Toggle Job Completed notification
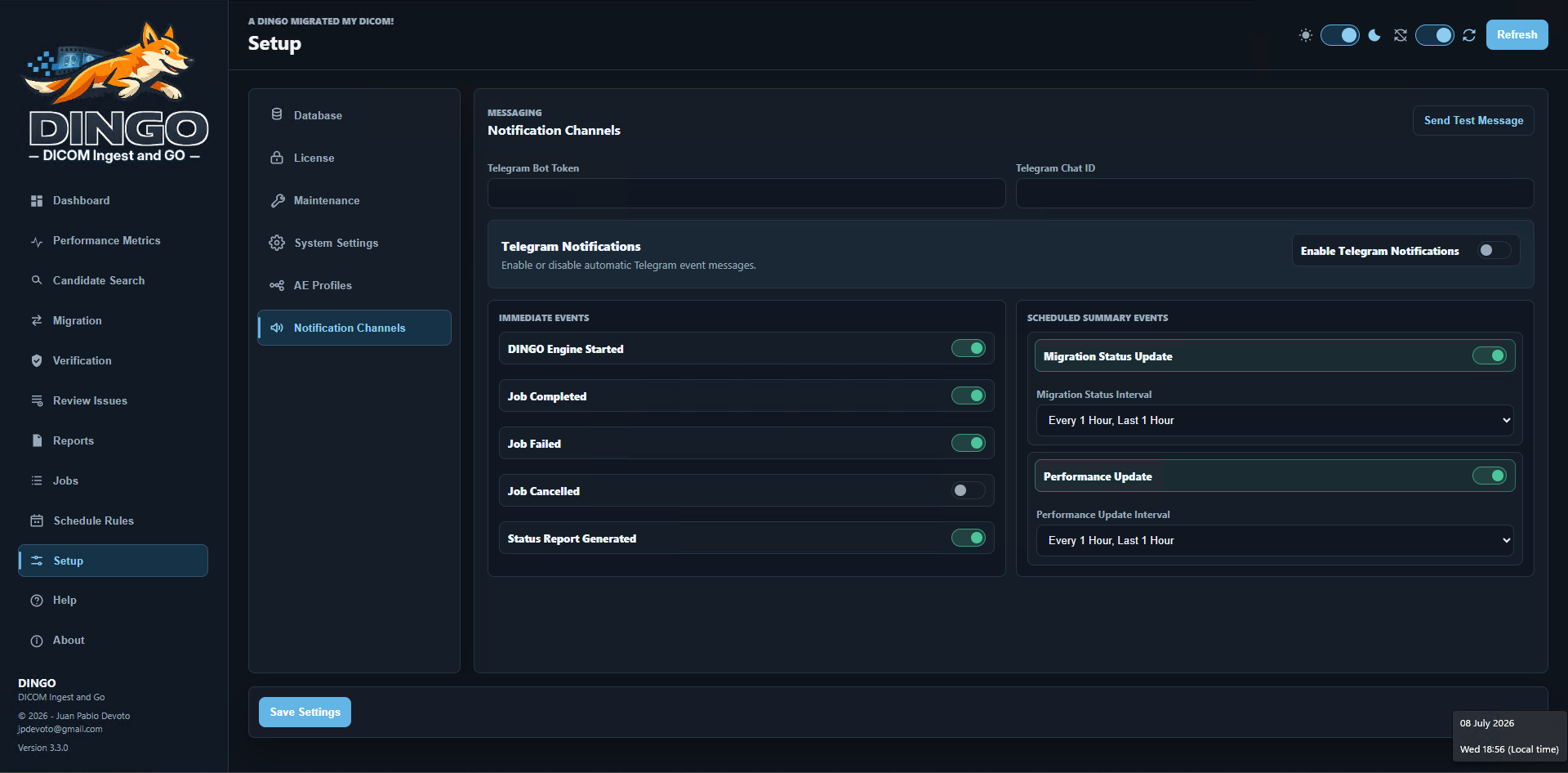The width and height of the screenshot is (1568, 773). [x=969, y=396]
